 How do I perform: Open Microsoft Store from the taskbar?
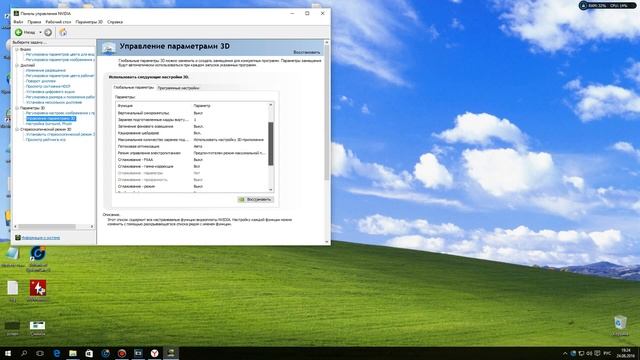pyautogui.click(x=89, y=353)
